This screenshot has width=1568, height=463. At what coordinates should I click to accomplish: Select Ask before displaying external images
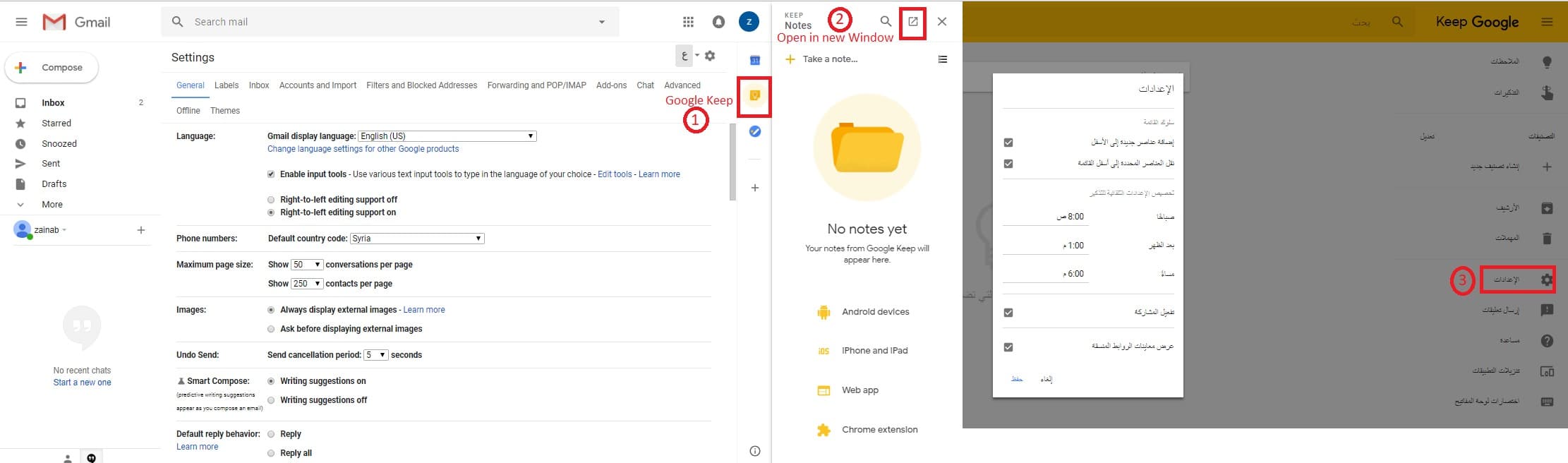271,329
